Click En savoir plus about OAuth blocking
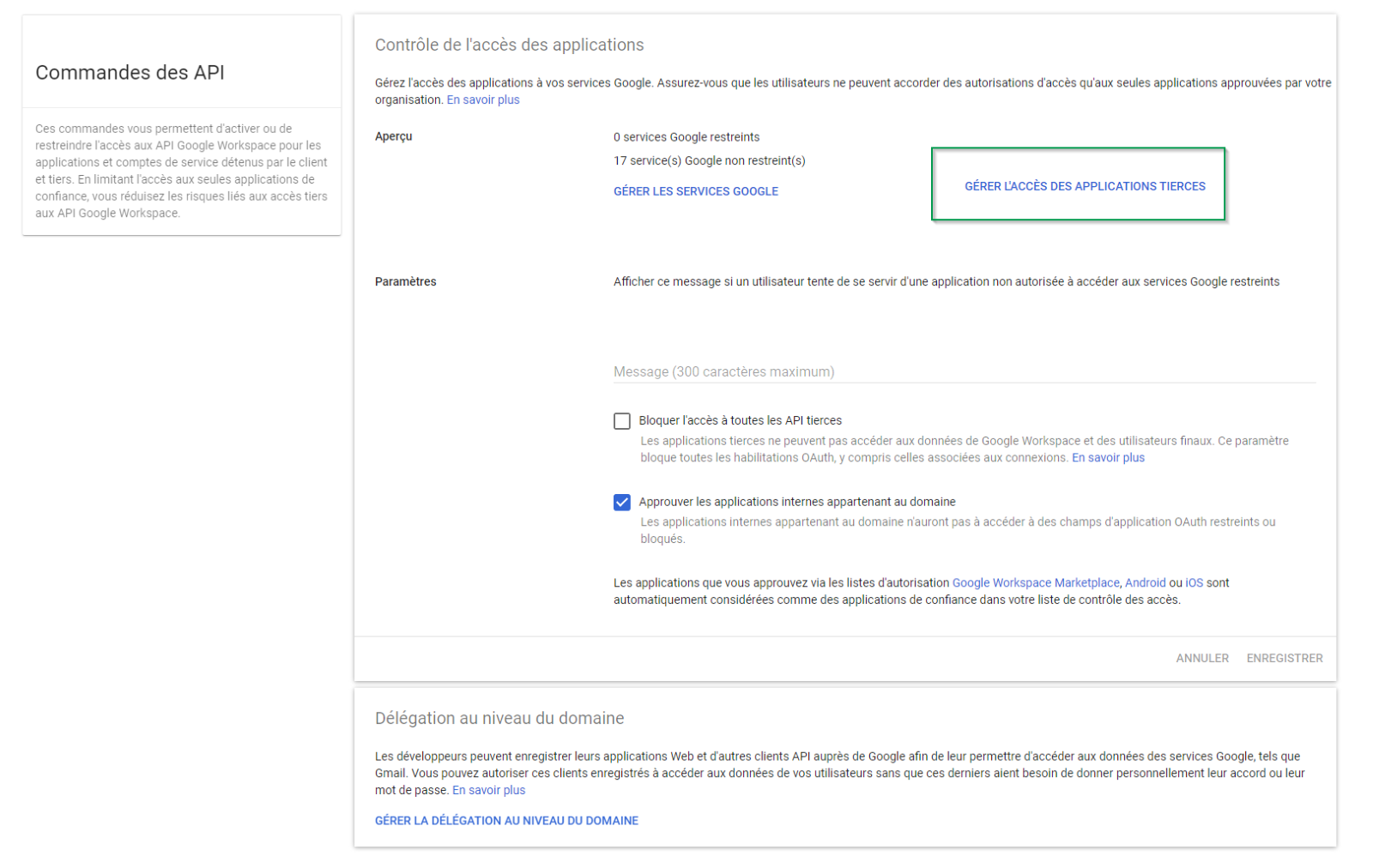 [x=1108, y=458]
